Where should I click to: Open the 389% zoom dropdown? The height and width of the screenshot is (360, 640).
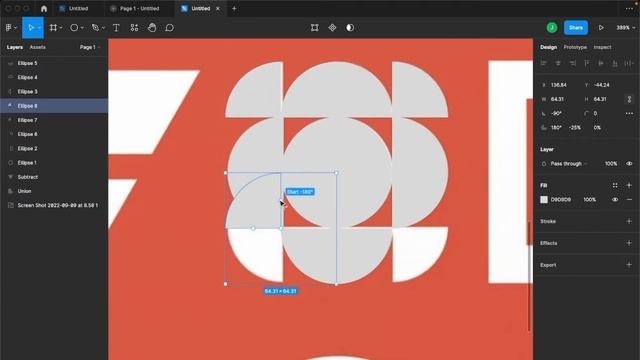(625, 28)
